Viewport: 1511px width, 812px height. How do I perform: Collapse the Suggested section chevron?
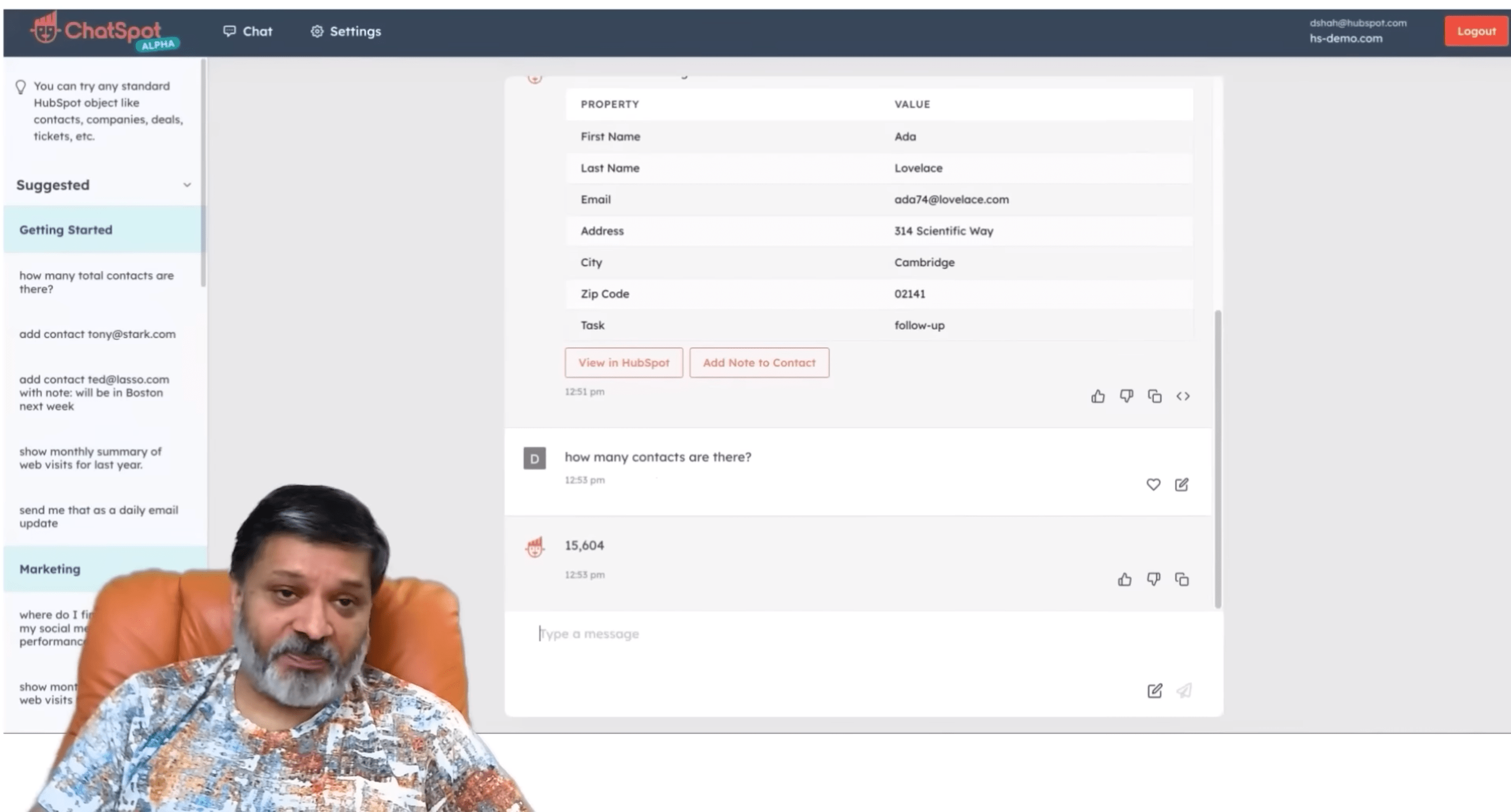point(187,185)
